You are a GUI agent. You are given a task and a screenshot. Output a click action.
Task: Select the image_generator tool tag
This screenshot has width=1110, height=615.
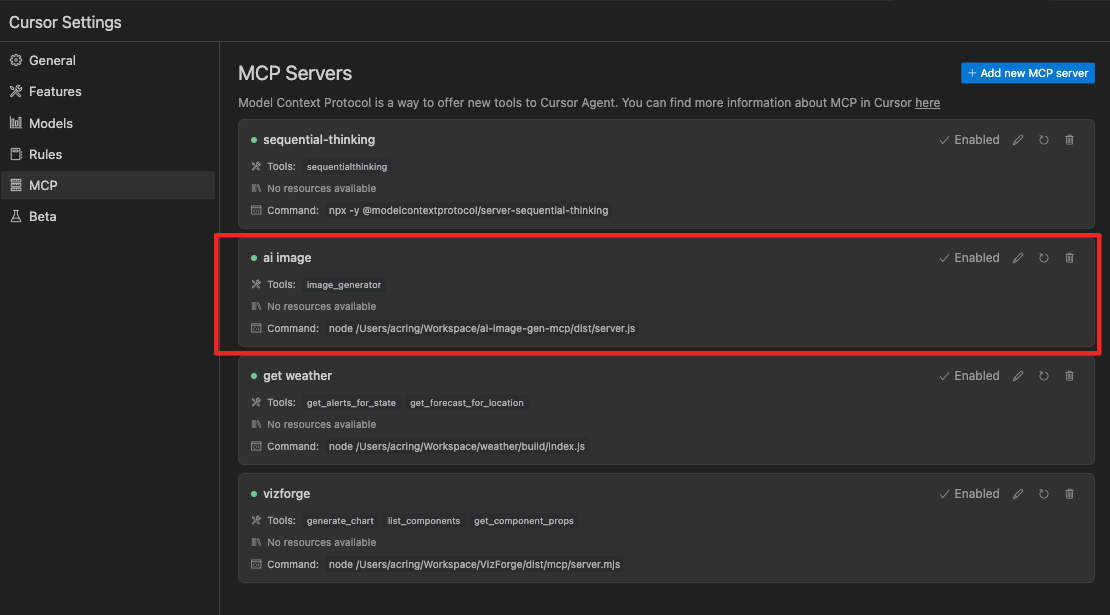click(343, 285)
